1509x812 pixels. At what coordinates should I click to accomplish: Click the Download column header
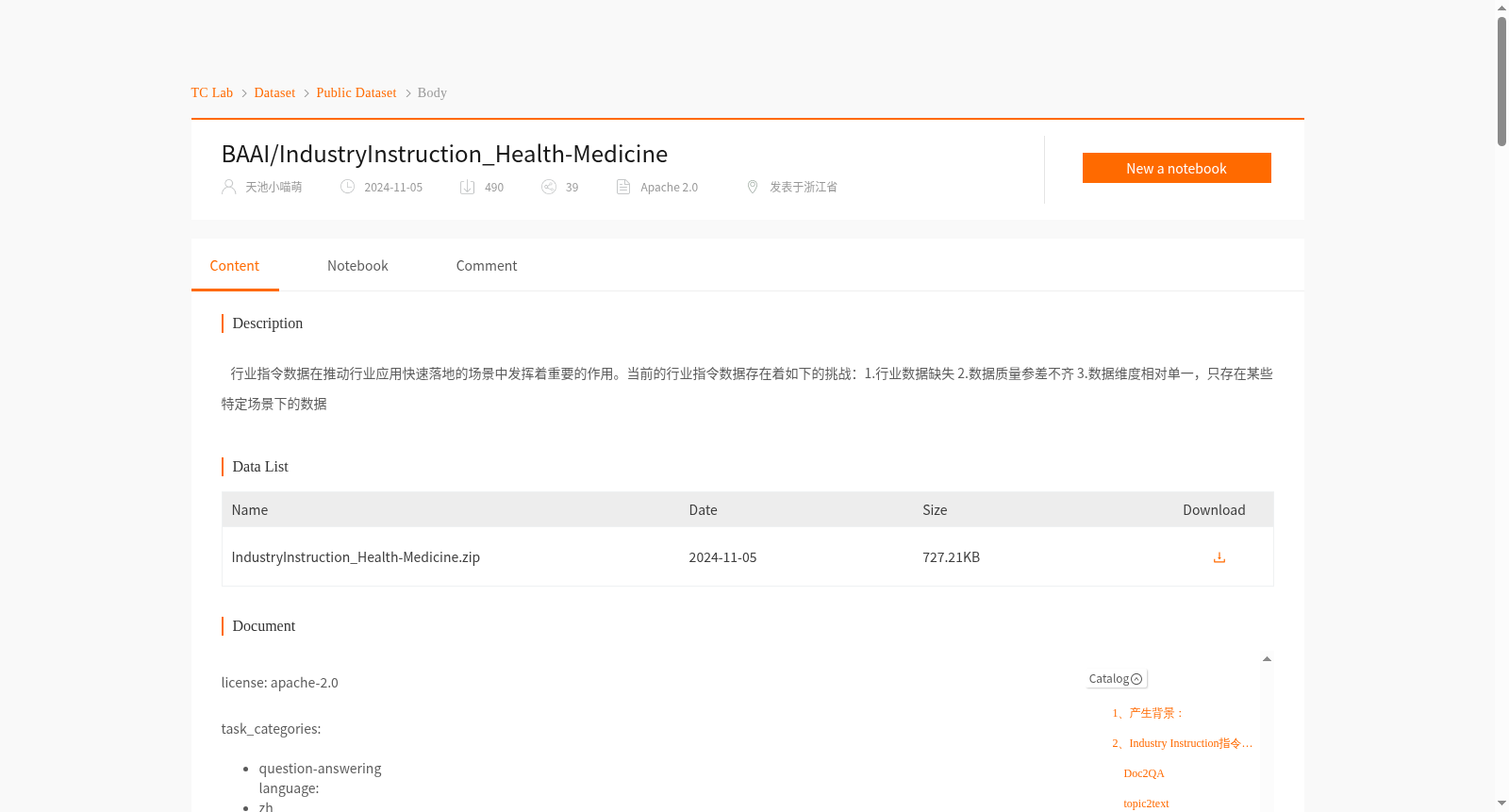tap(1214, 510)
